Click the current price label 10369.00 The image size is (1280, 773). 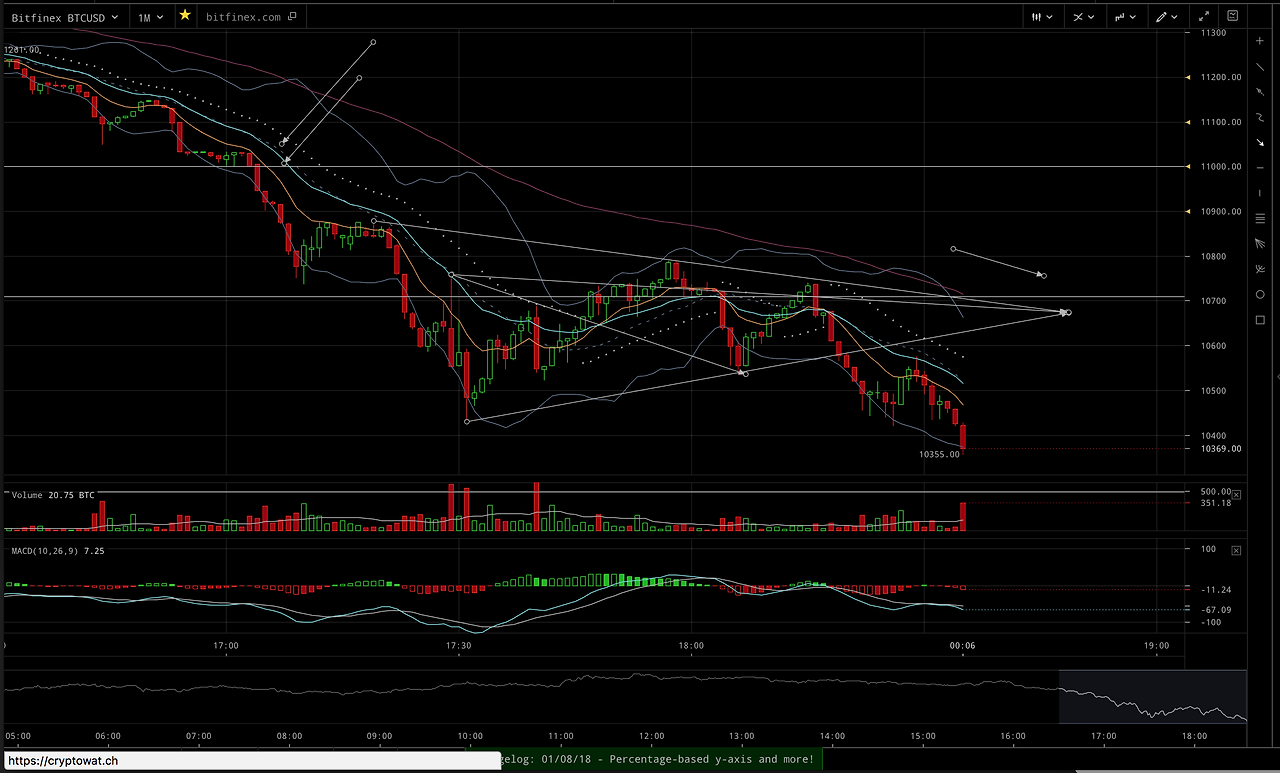(x=1221, y=449)
